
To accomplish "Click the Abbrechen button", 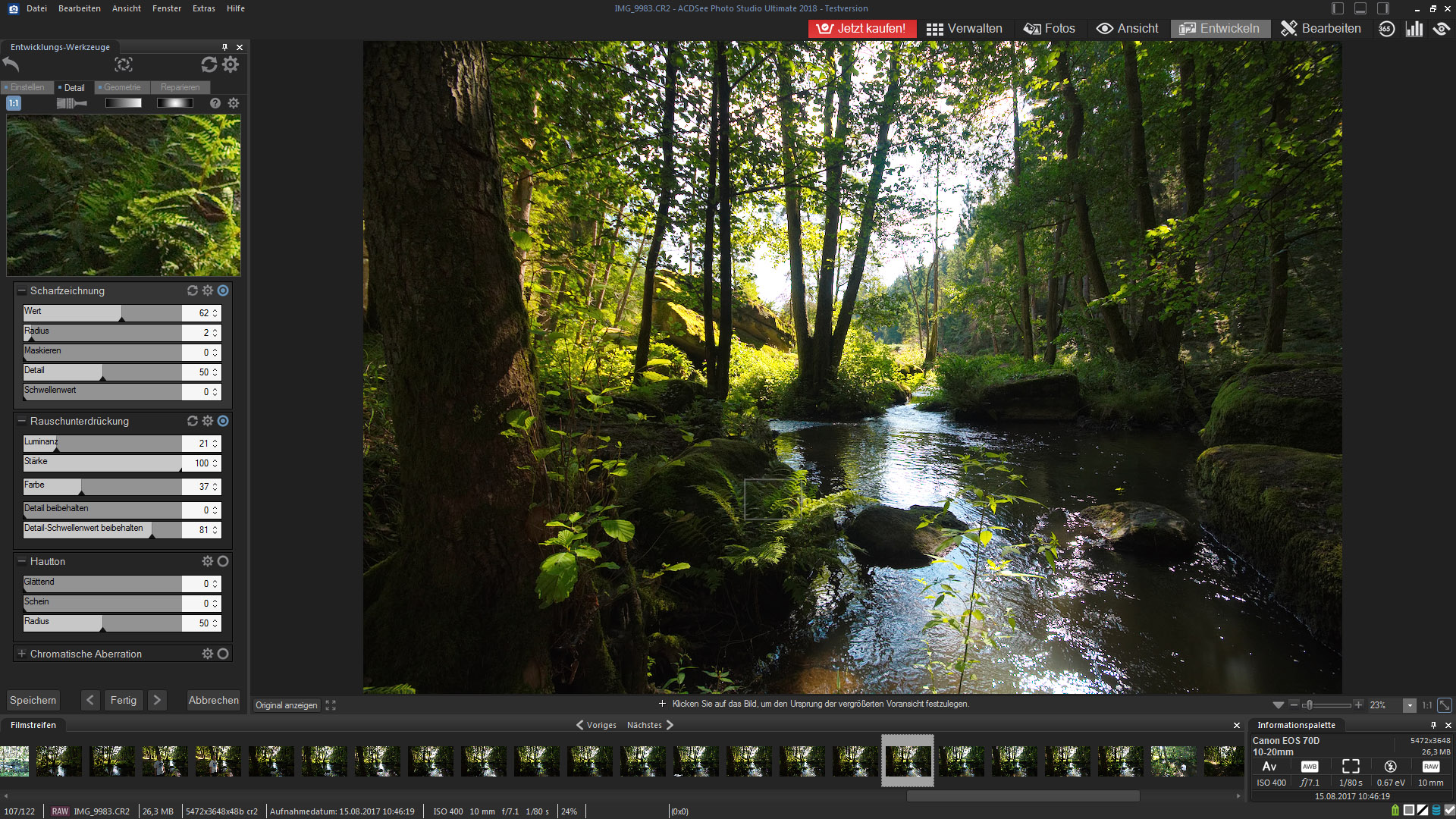I will (214, 700).
